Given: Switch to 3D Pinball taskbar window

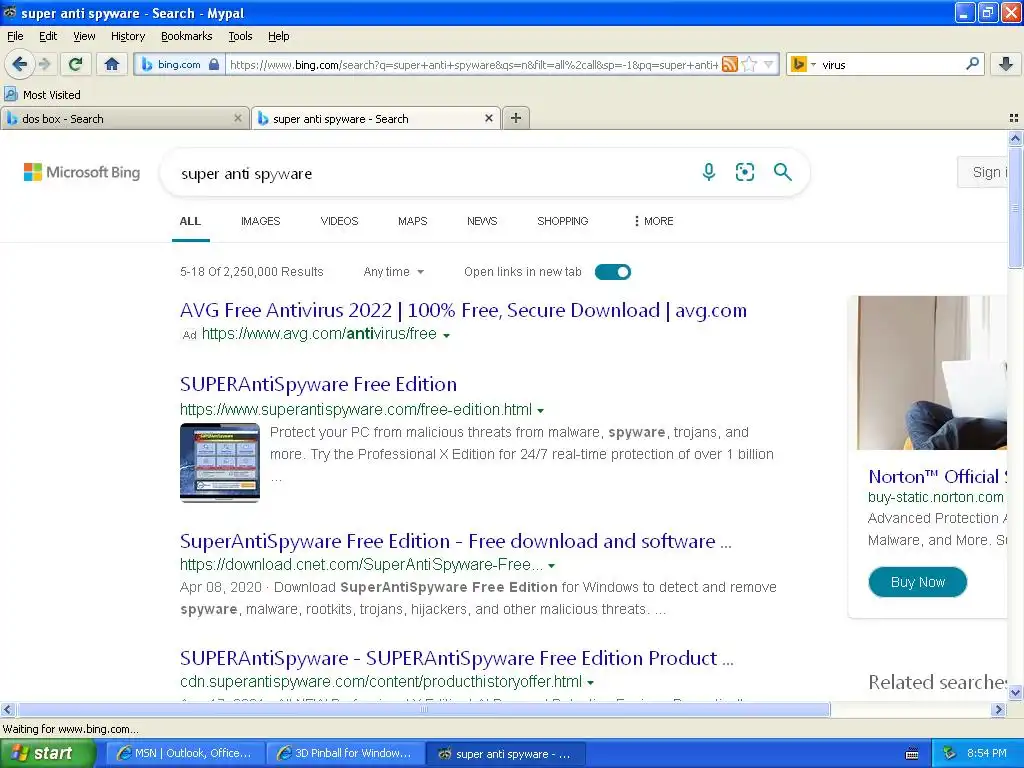Looking at the screenshot, I should point(345,754).
